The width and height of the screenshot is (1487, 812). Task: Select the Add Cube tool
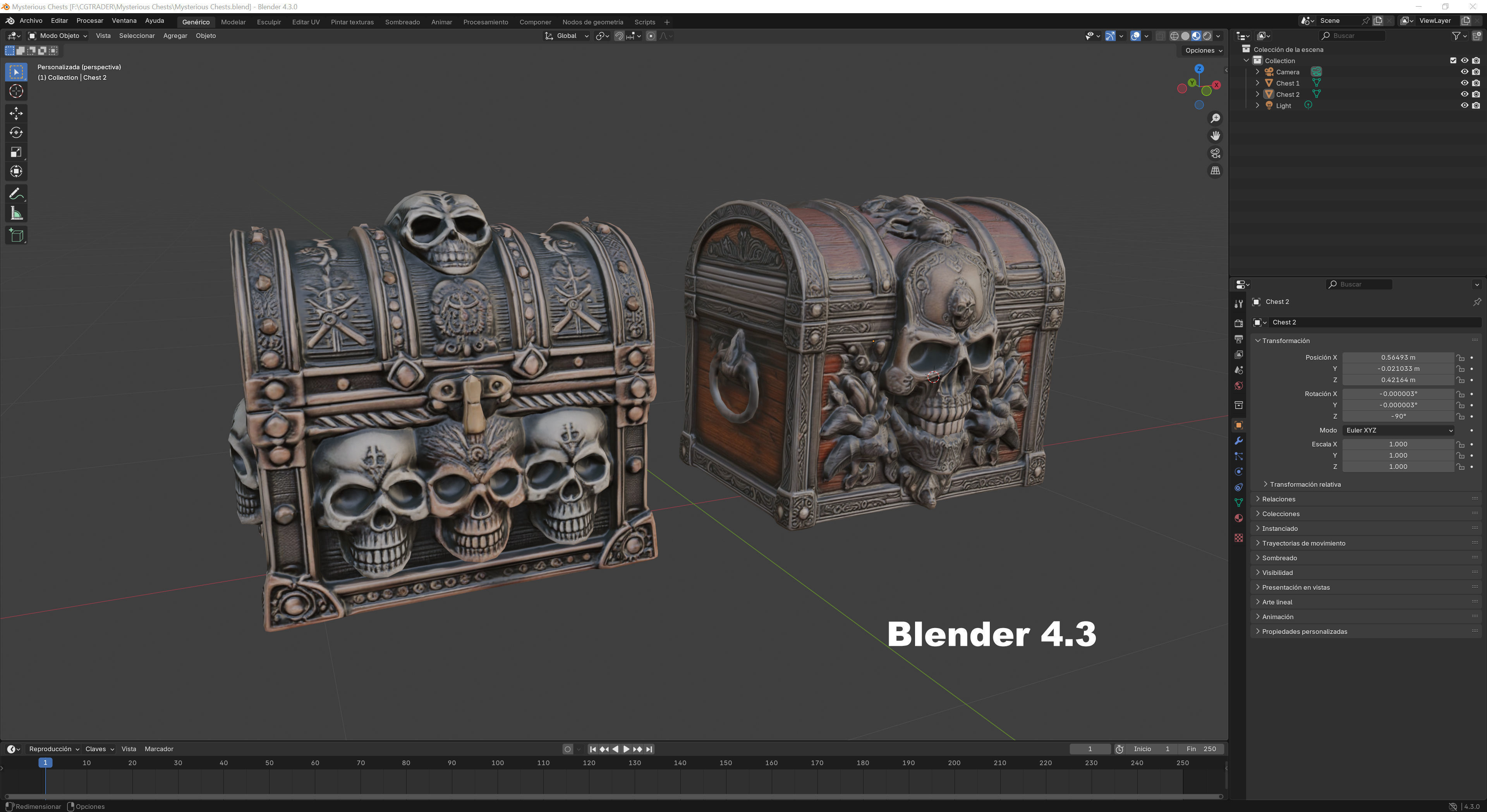click(x=16, y=235)
